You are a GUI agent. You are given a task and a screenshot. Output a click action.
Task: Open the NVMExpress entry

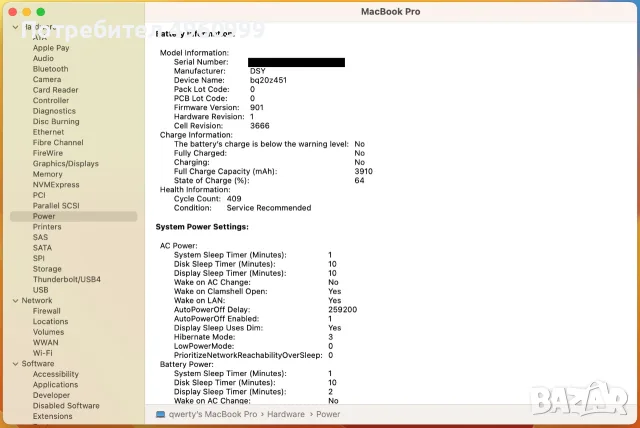point(56,185)
